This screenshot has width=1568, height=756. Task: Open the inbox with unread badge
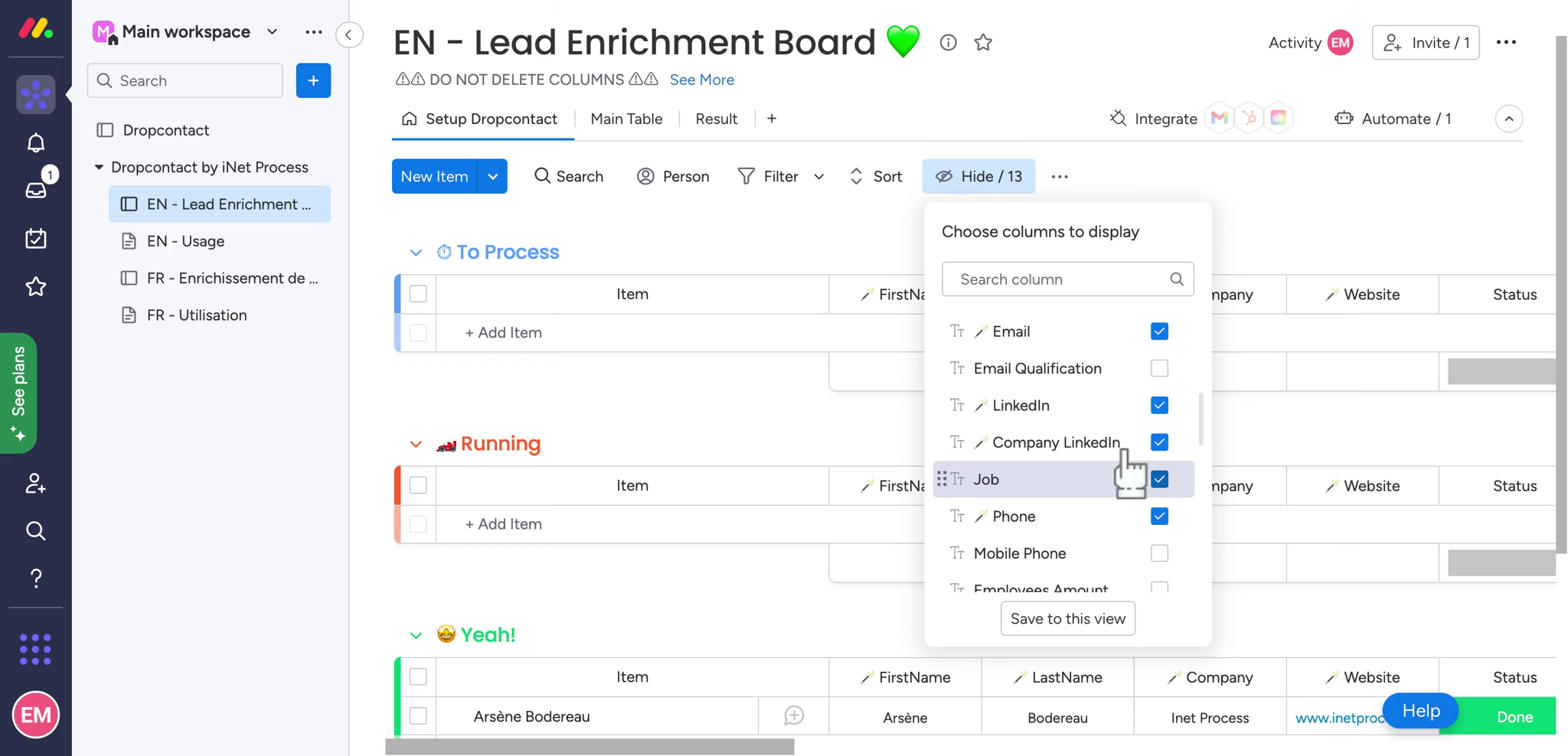pyautogui.click(x=35, y=189)
